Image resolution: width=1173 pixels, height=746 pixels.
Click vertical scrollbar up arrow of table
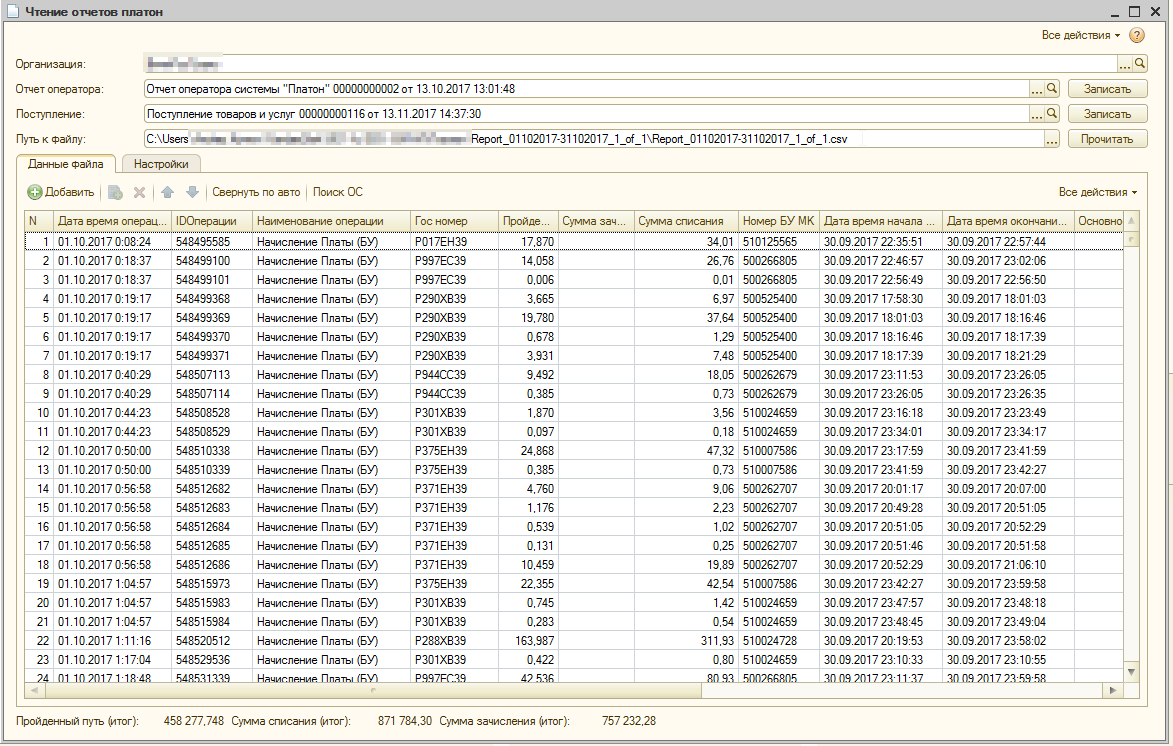coord(1131,221)
